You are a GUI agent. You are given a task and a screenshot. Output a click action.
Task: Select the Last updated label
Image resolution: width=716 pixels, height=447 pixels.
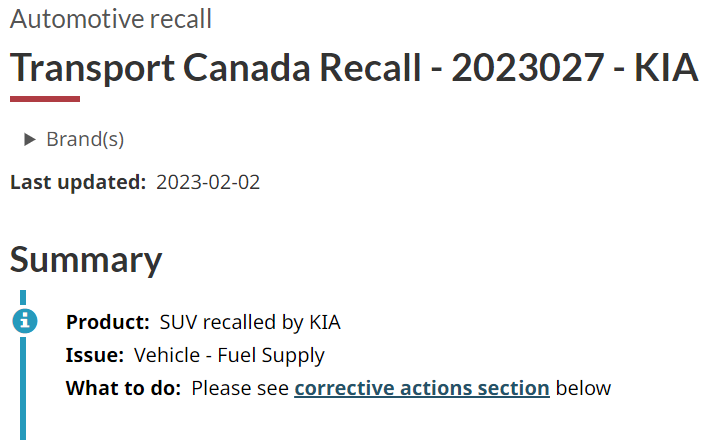pos(78,182)
